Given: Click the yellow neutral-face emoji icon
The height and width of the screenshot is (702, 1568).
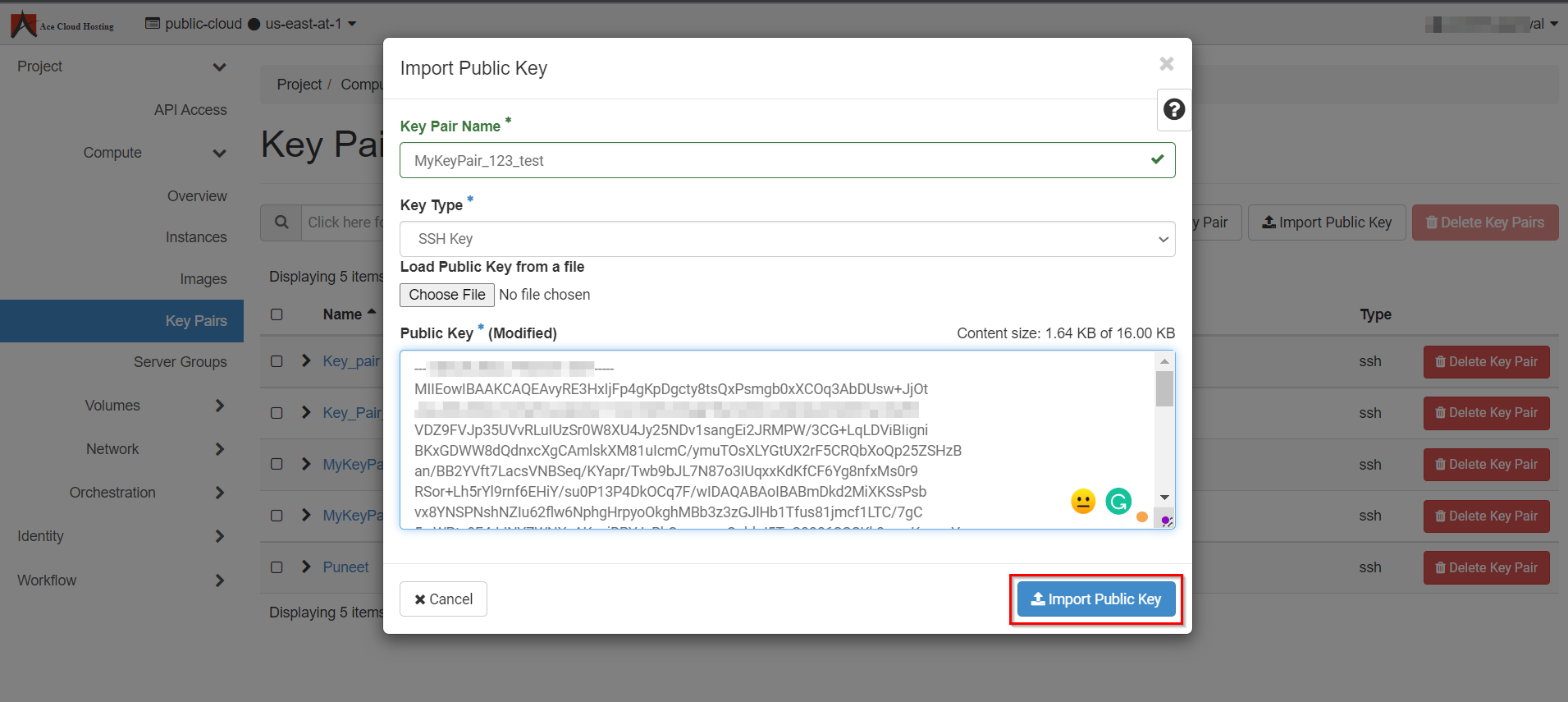Looking at the screenshot, I should (1083, 501).
